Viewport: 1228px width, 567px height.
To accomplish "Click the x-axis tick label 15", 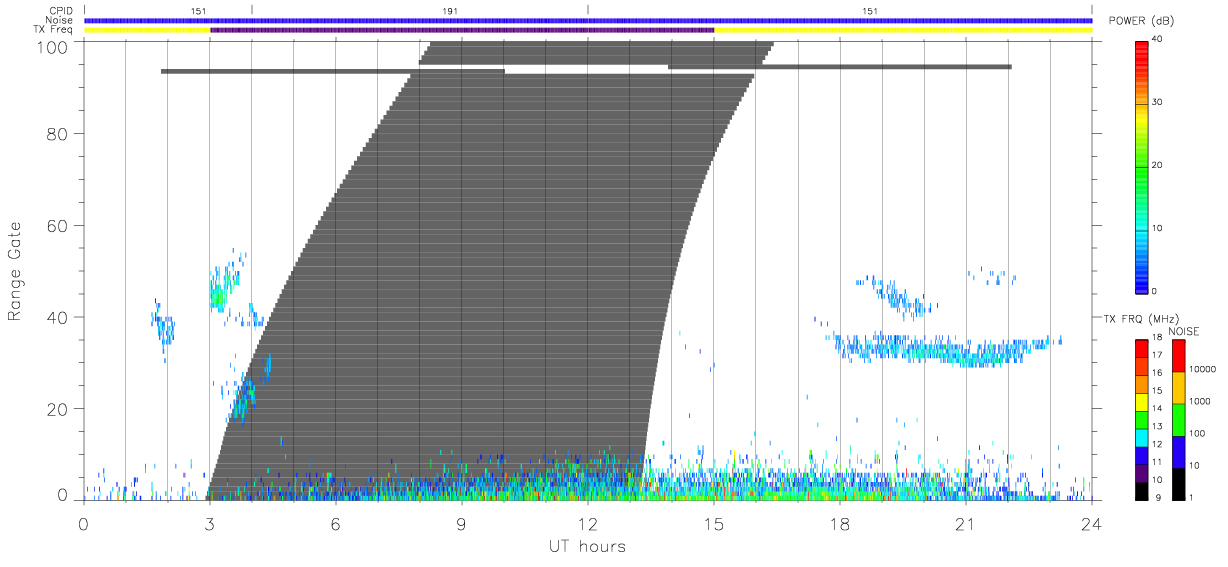I will (713, 523).
